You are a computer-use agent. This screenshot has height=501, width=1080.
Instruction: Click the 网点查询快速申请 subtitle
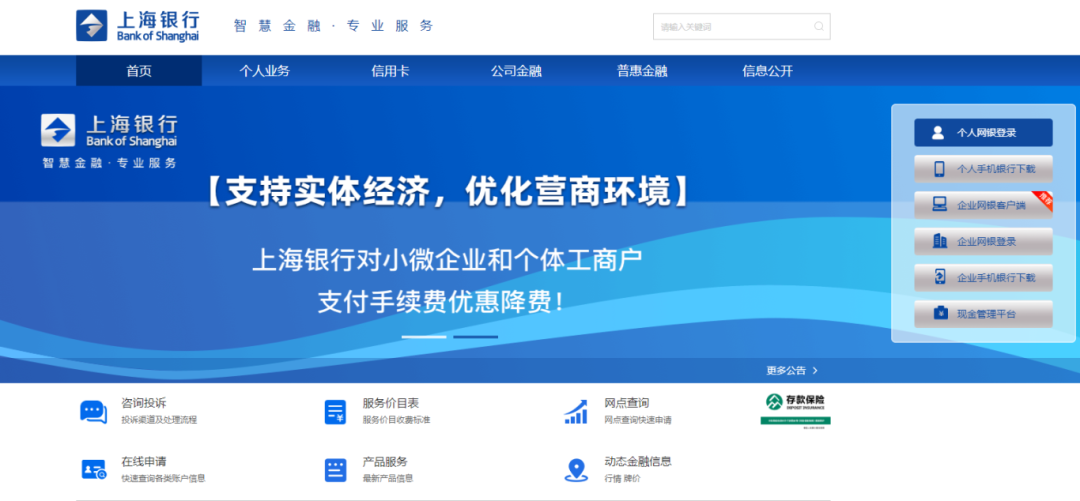638,420
